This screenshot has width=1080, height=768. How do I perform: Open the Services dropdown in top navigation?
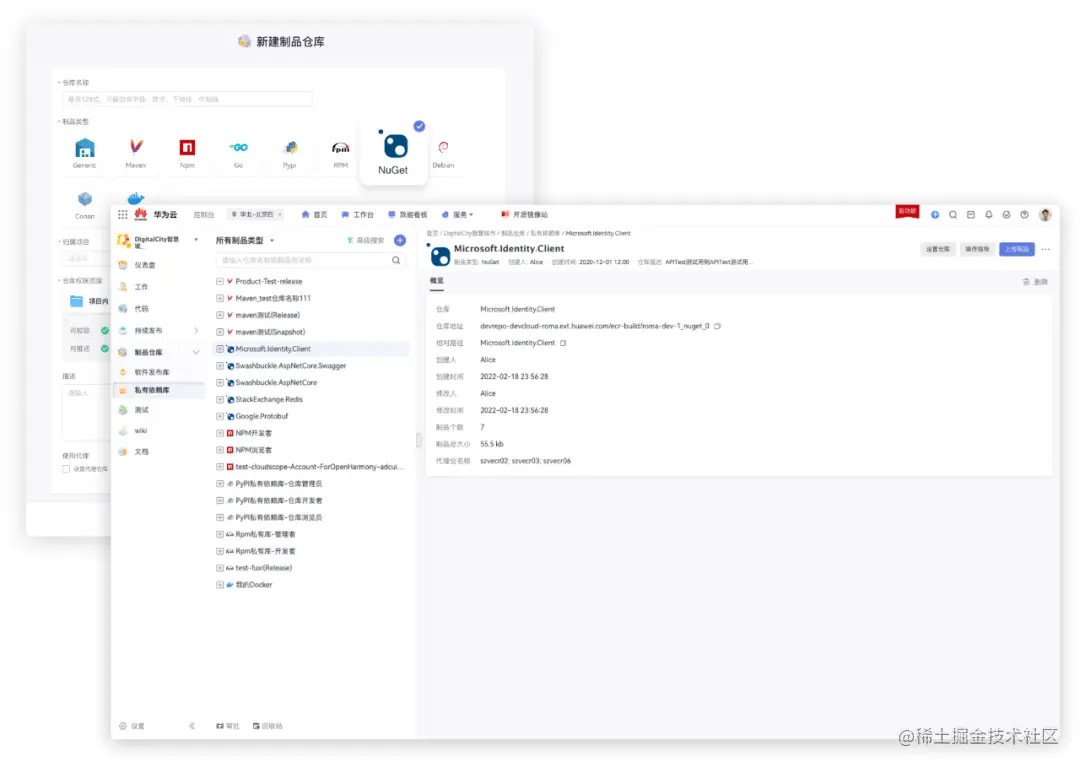(x=457, y=215)
